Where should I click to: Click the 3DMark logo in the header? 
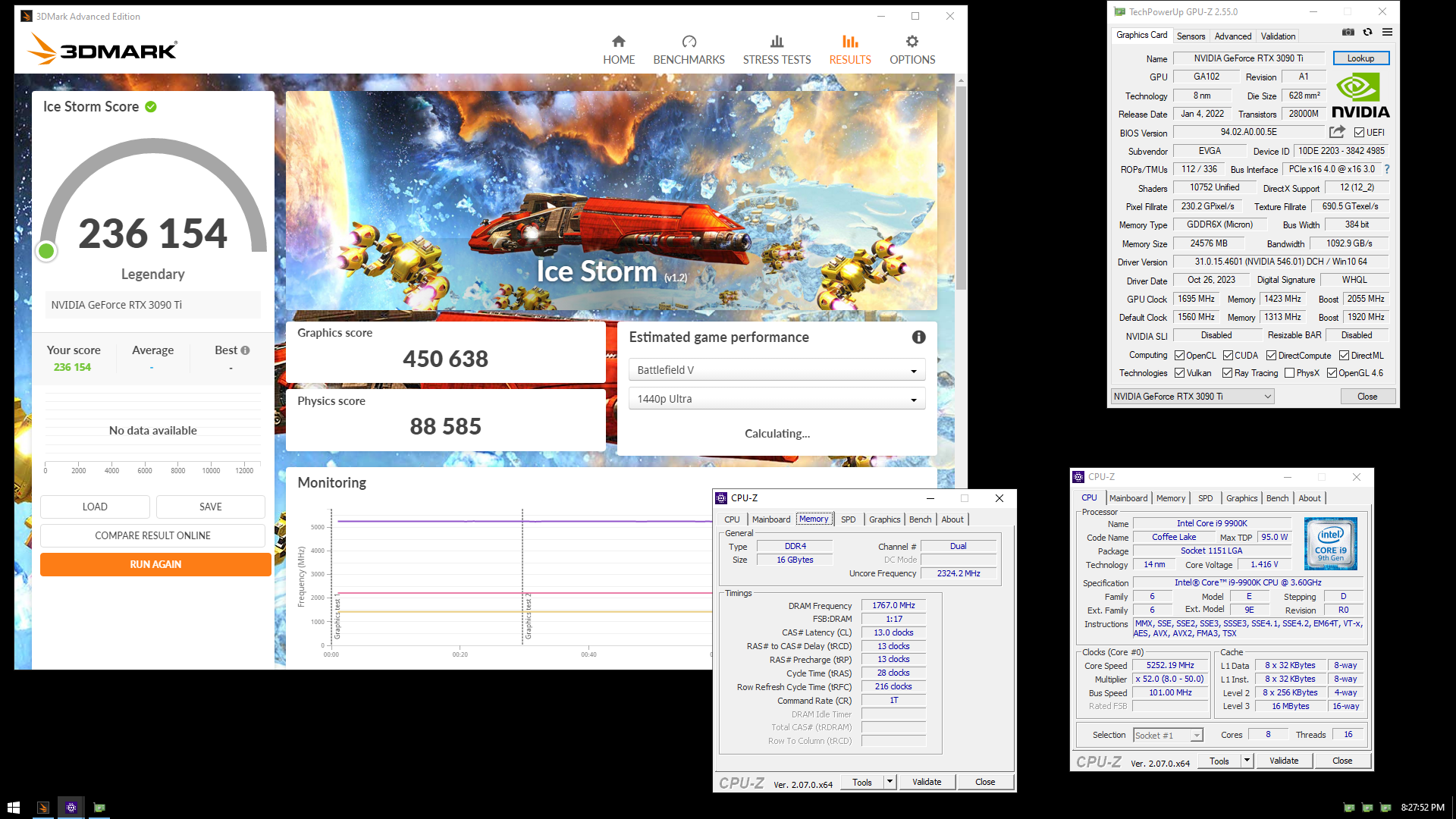(102, 49)
